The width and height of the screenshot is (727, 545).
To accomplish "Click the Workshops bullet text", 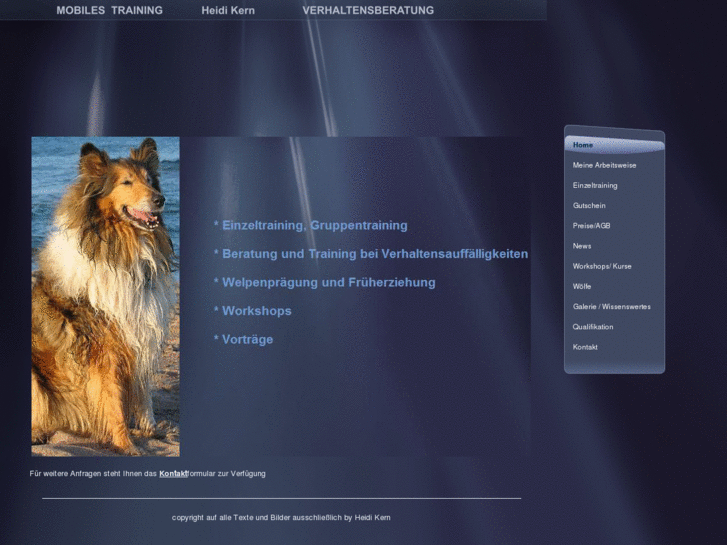I will click(x=252, y=311).
